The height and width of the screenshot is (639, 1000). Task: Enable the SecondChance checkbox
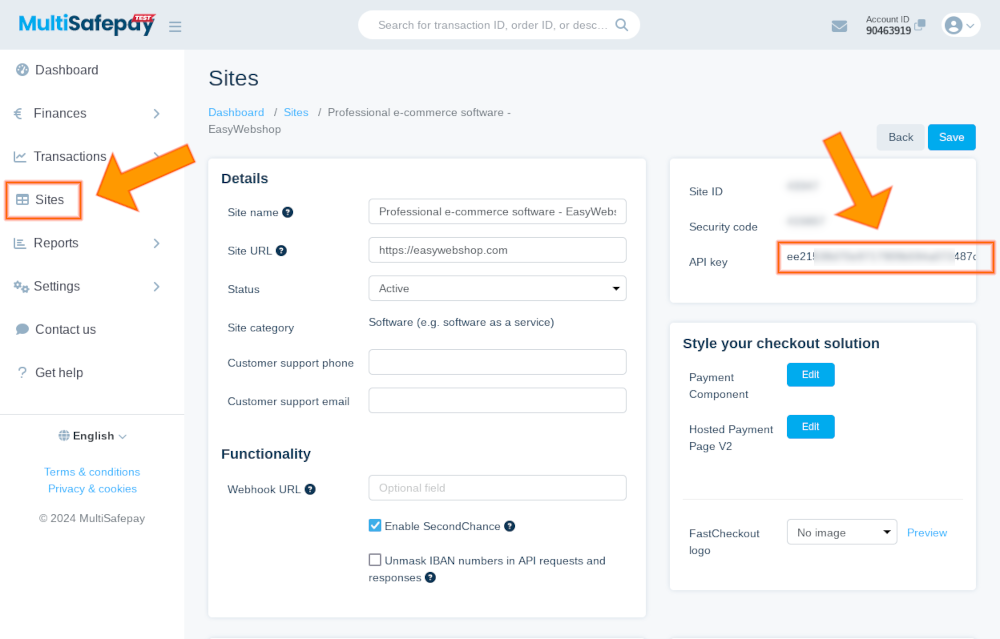click(x=374, y=525)
